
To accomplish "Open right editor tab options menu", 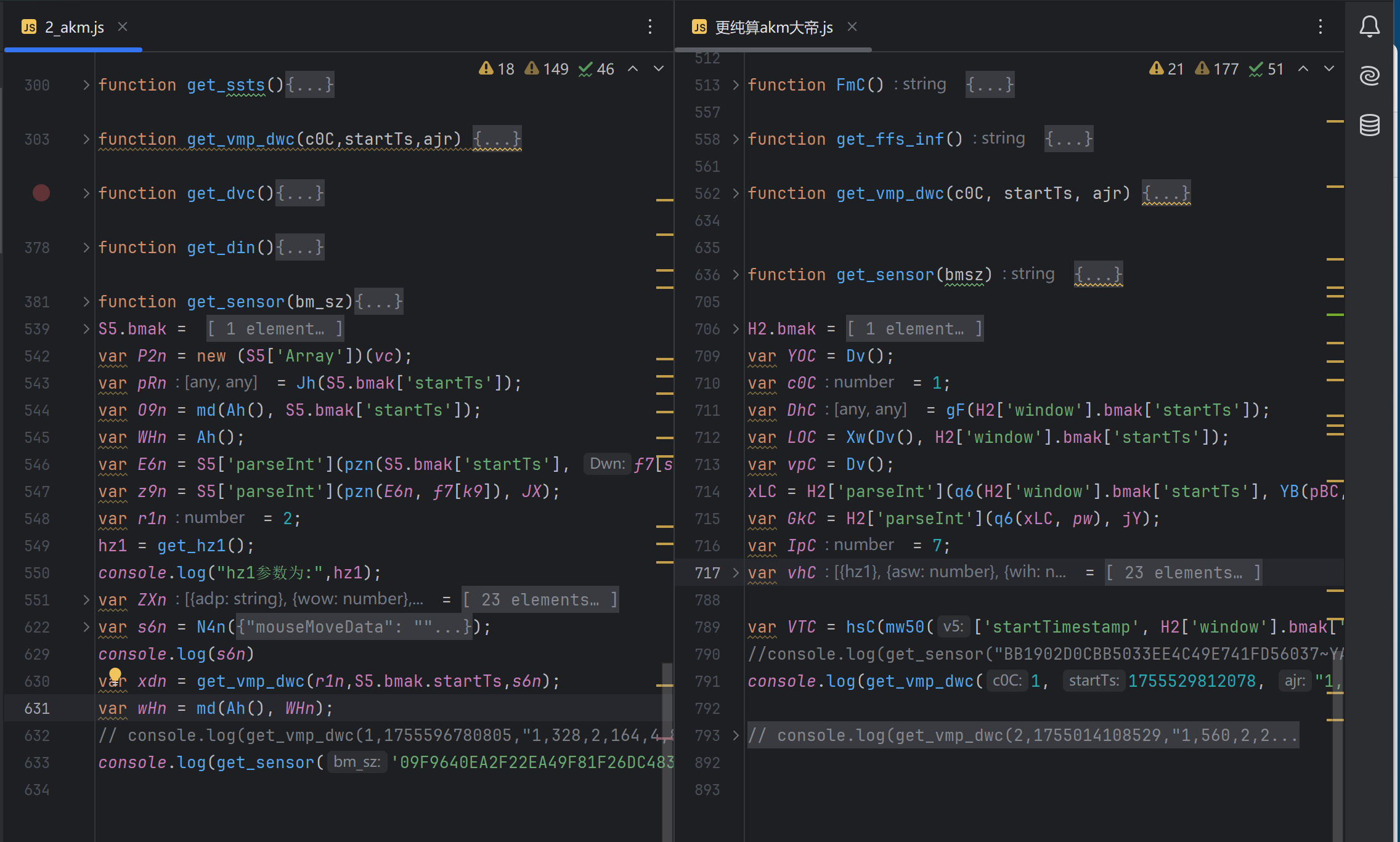I will 1320,26.
